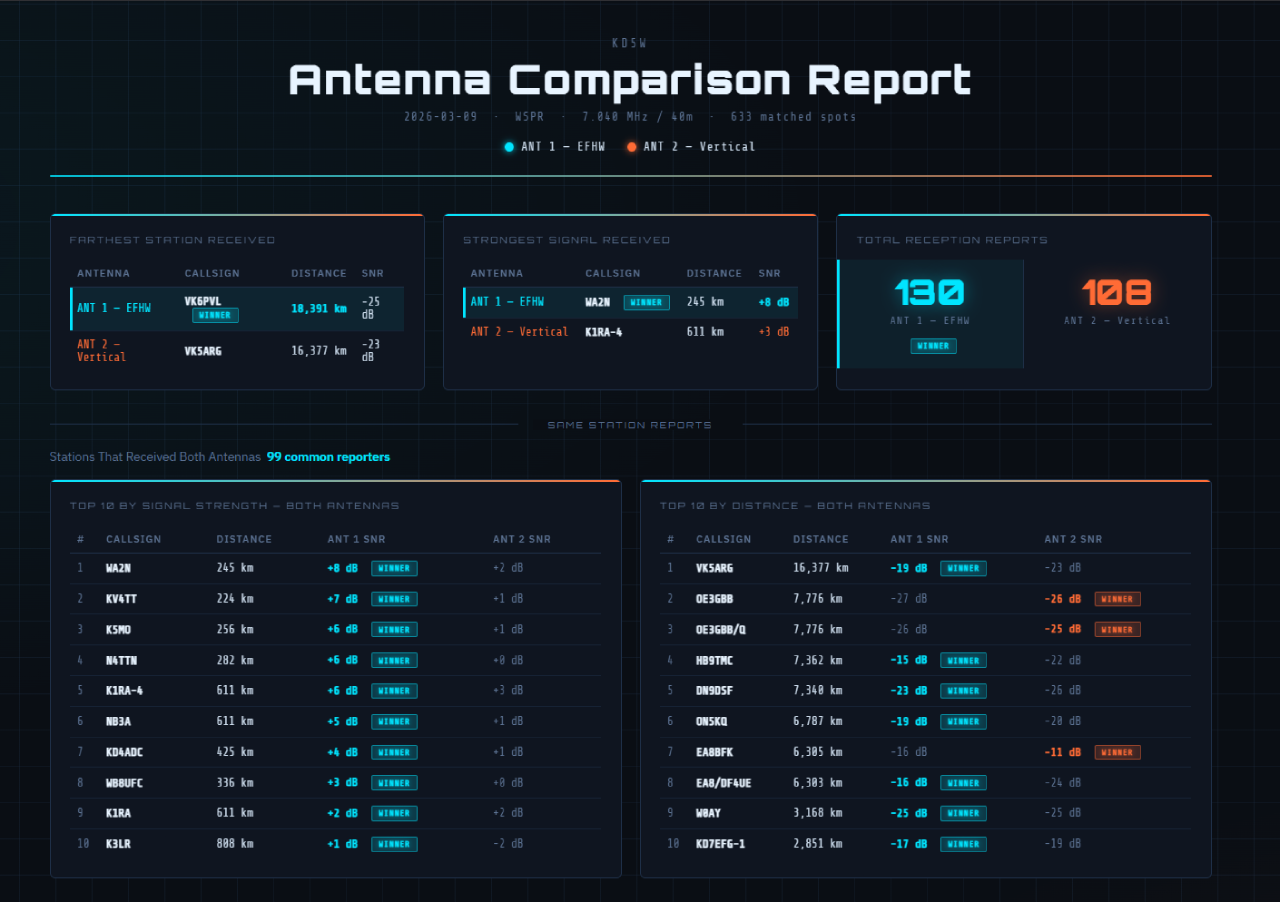This screenshot has height=902, width=1280.
Task: Click Distance column header in Top 10 by Distance
Action: 820,539
